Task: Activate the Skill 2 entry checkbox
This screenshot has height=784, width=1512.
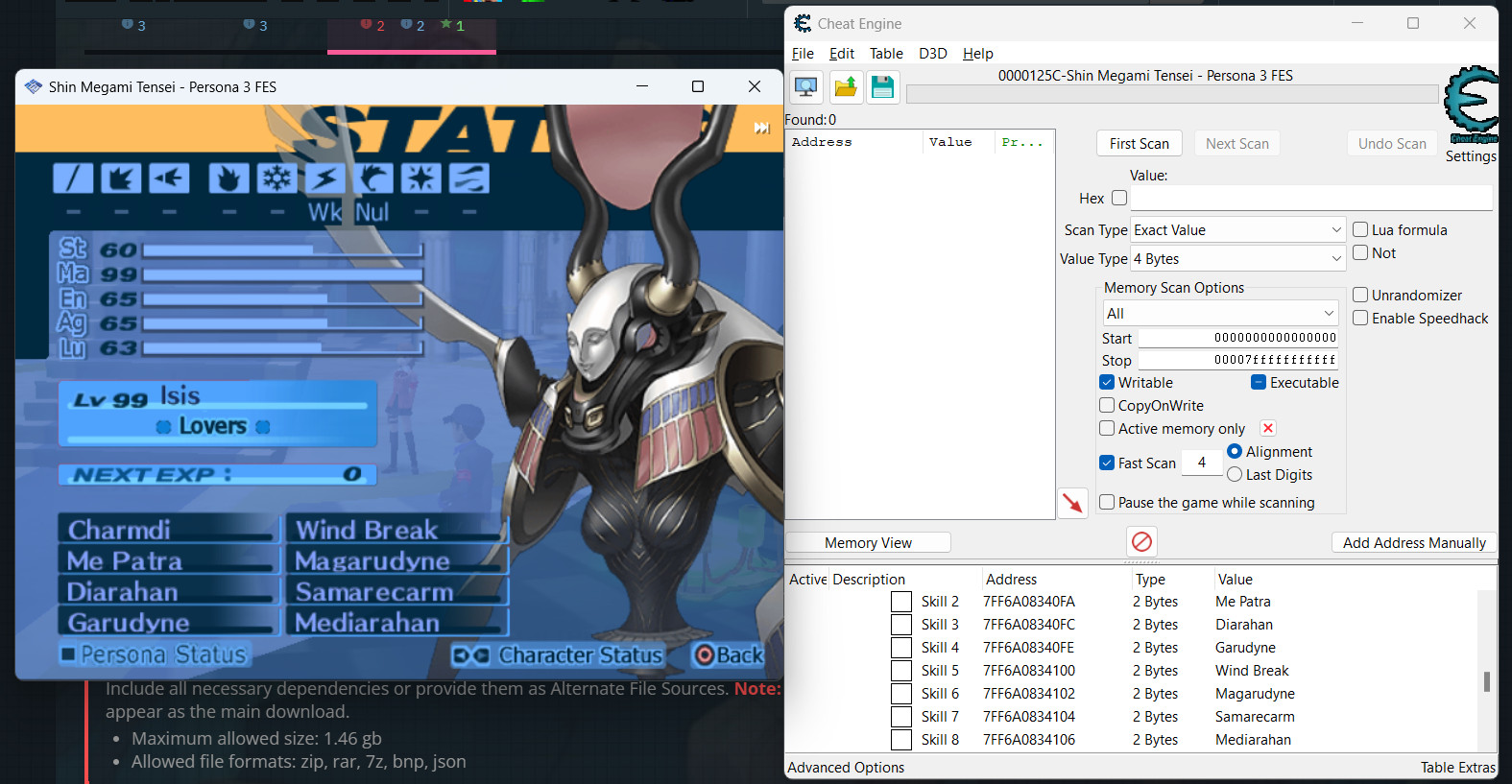Action: pyautogui.click(x=901, y=602)
